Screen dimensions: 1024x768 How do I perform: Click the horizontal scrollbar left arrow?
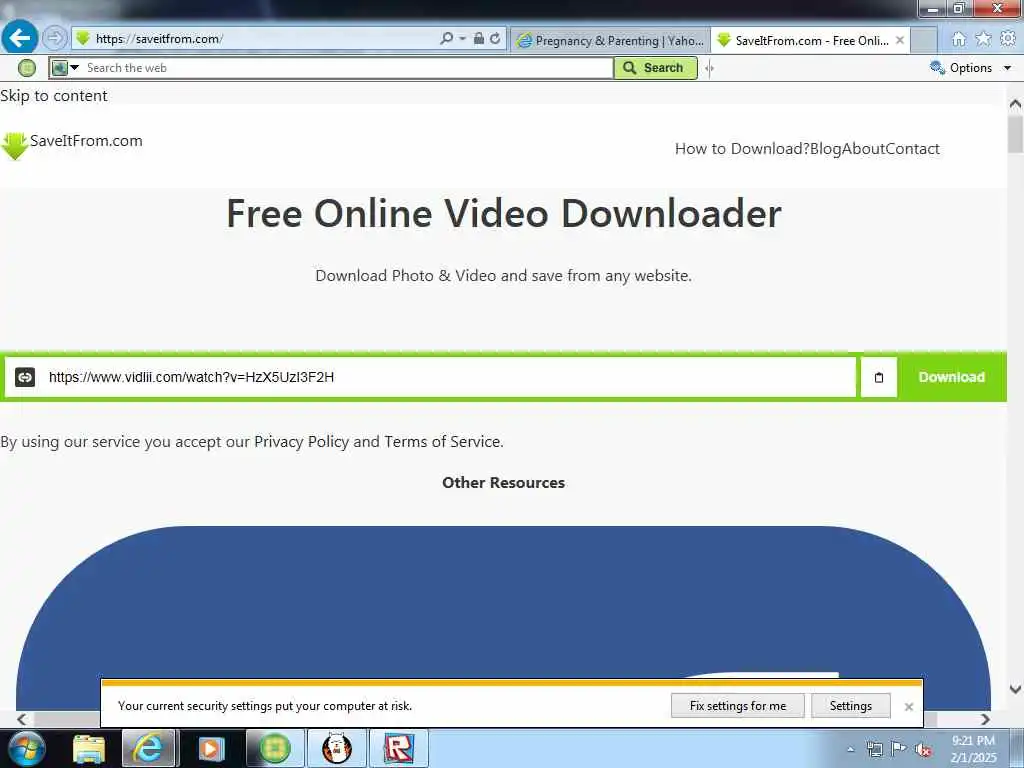pos(22,719)
